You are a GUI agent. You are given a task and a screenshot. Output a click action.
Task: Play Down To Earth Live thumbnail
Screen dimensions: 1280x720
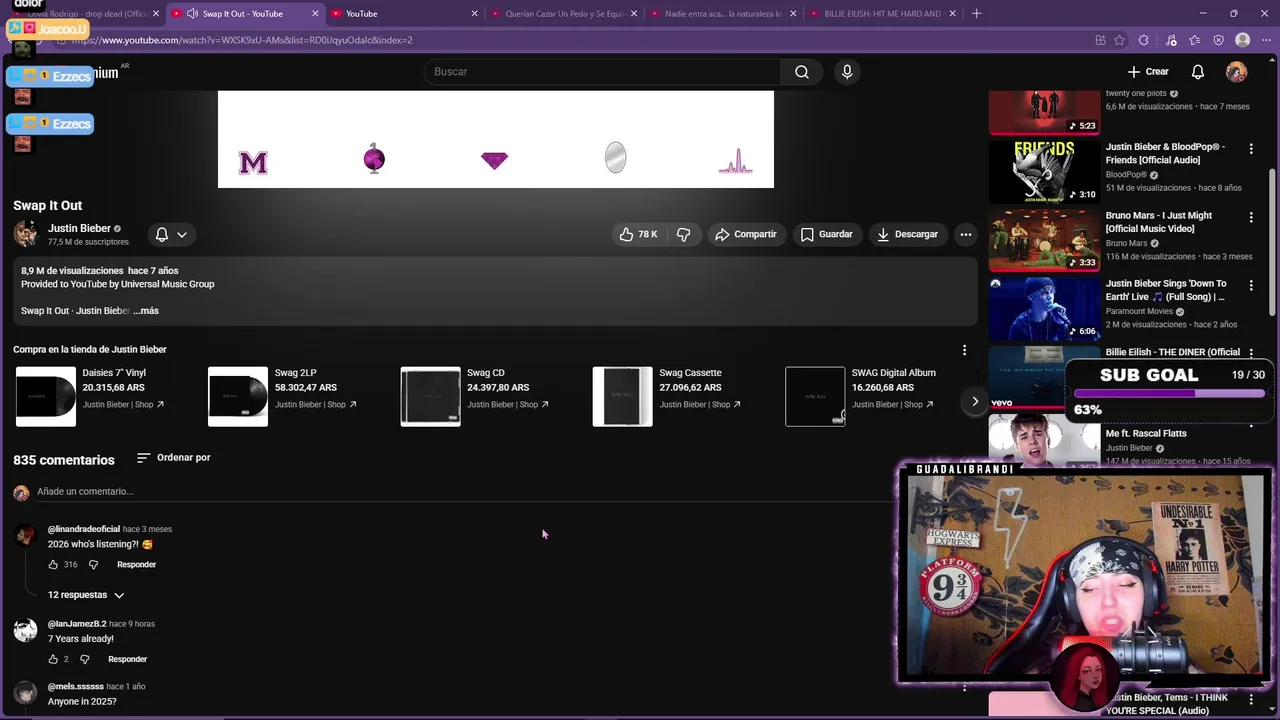pyautogui.click(x=1044, y=308)
